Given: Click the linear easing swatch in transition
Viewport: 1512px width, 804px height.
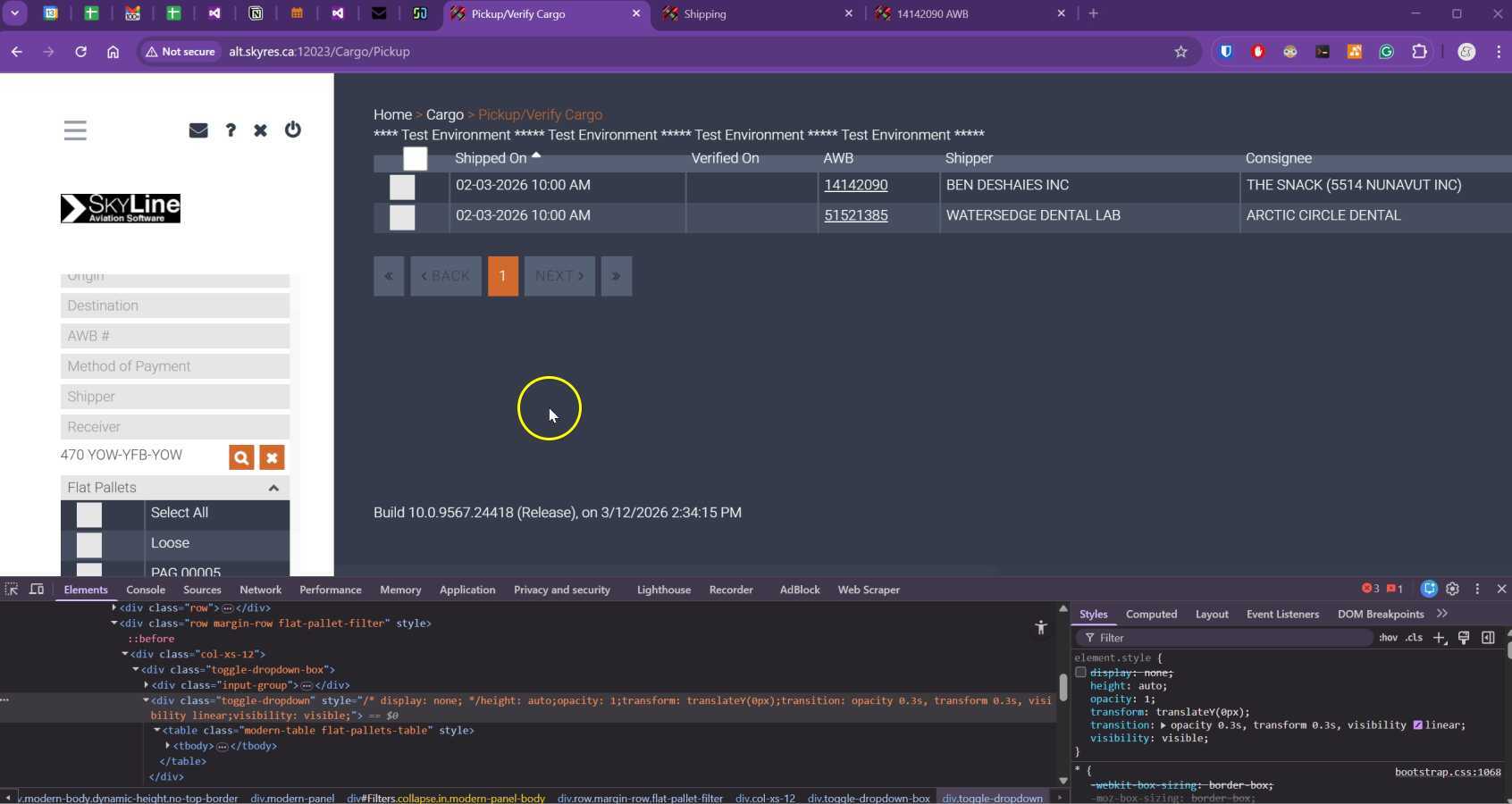Looking at the screenshot, I should [1417, 725].
